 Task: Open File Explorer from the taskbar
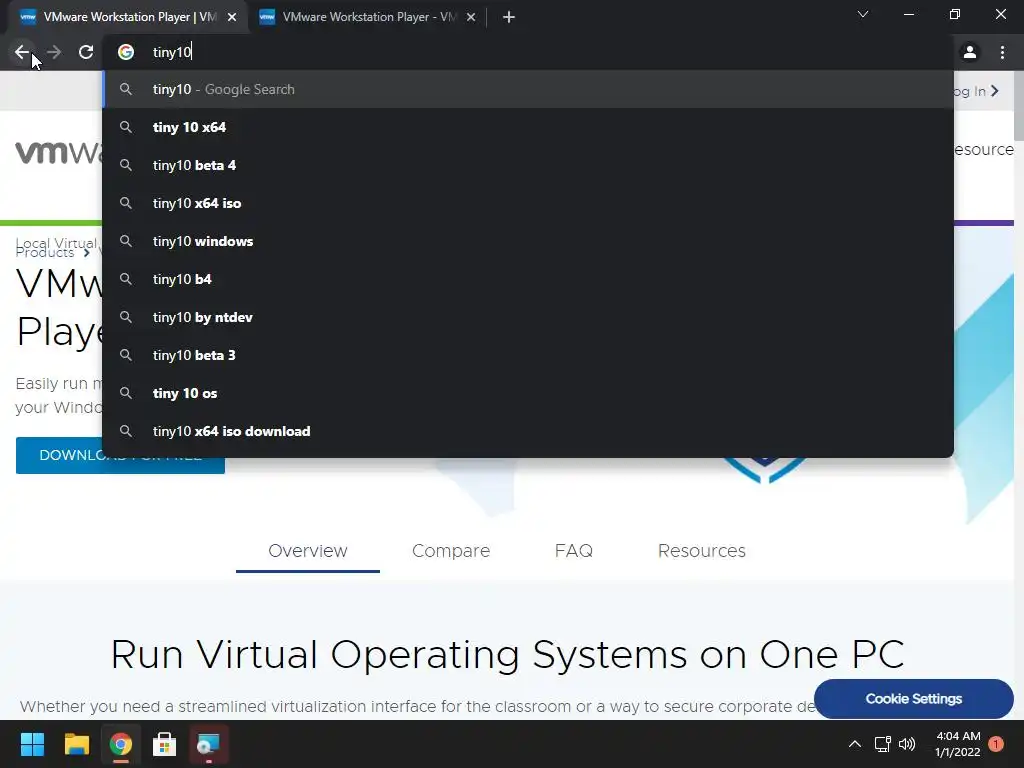(76, 744)
